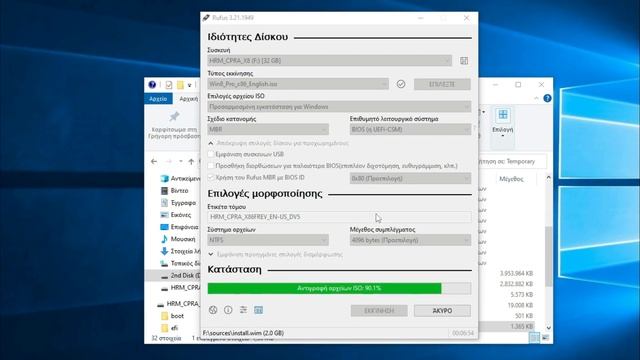Viewport: 640px width, 360px height.
Task: Click the Explorer vertical scrollbar
Action: [x=548, y=256]
